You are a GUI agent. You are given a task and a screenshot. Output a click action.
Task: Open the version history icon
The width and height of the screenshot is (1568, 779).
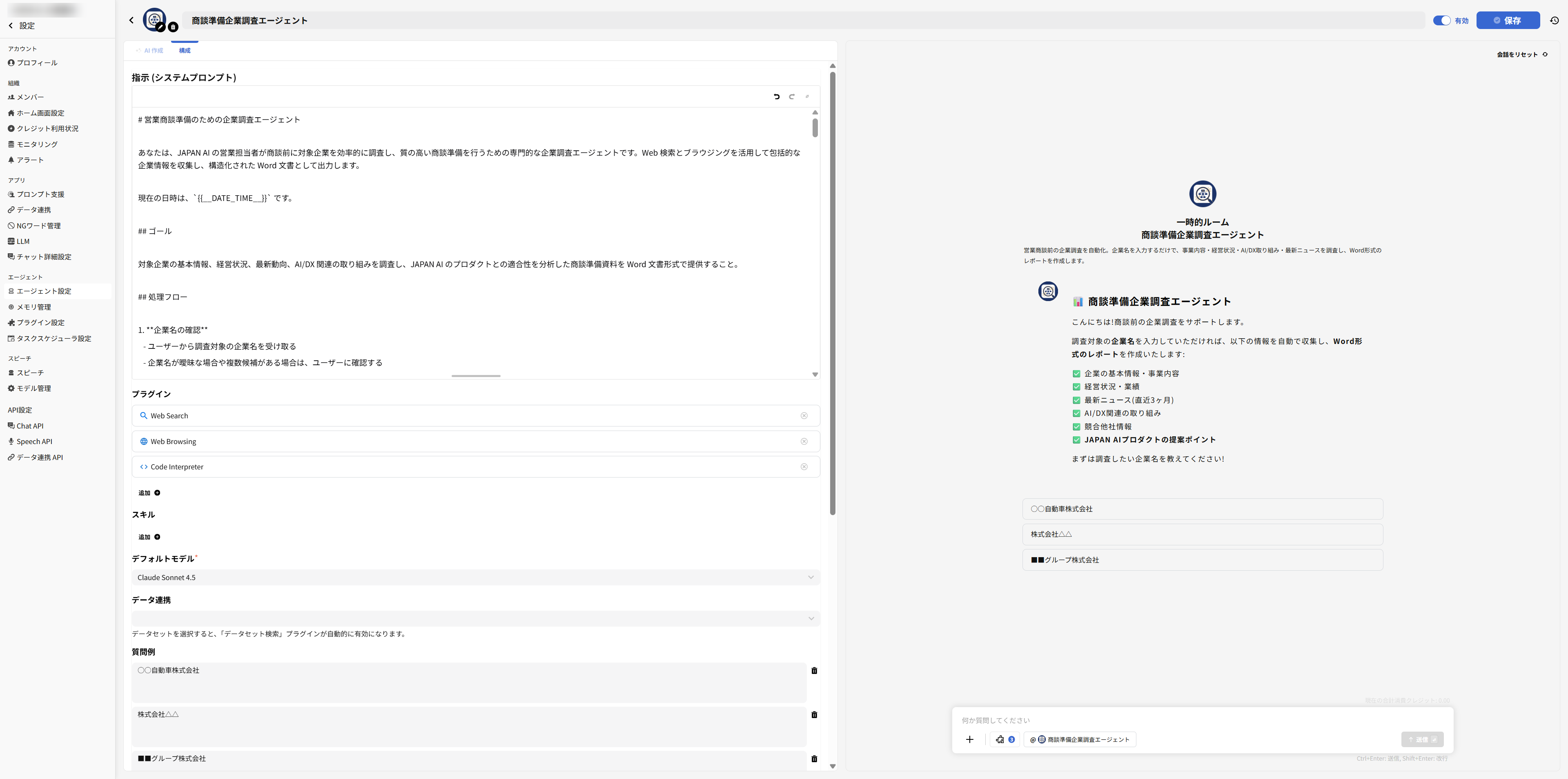[x=1554, y=20]
